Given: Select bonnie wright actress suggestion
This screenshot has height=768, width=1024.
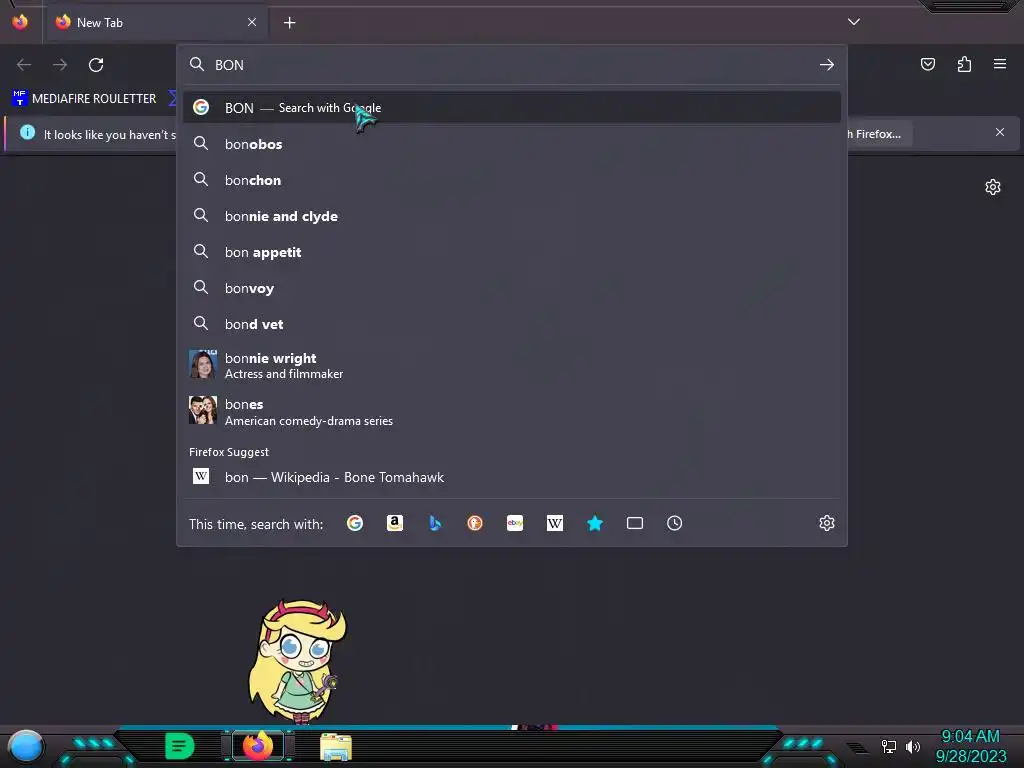Looking at the screenshot, I should pos(512,365).
